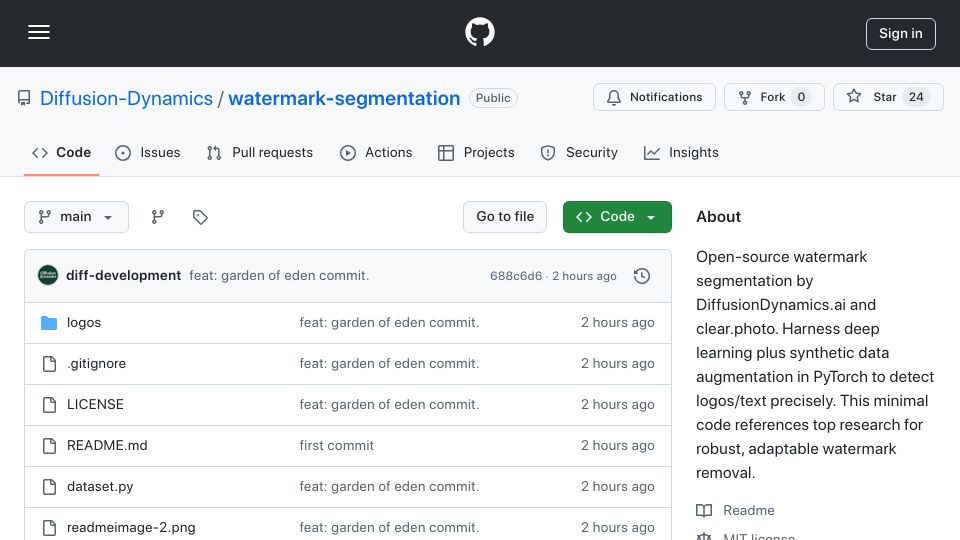The height and width of the screenshot is (540, 960).
Task: Click the file icon beside .gitignore
Action: click(x=49, y=364)
